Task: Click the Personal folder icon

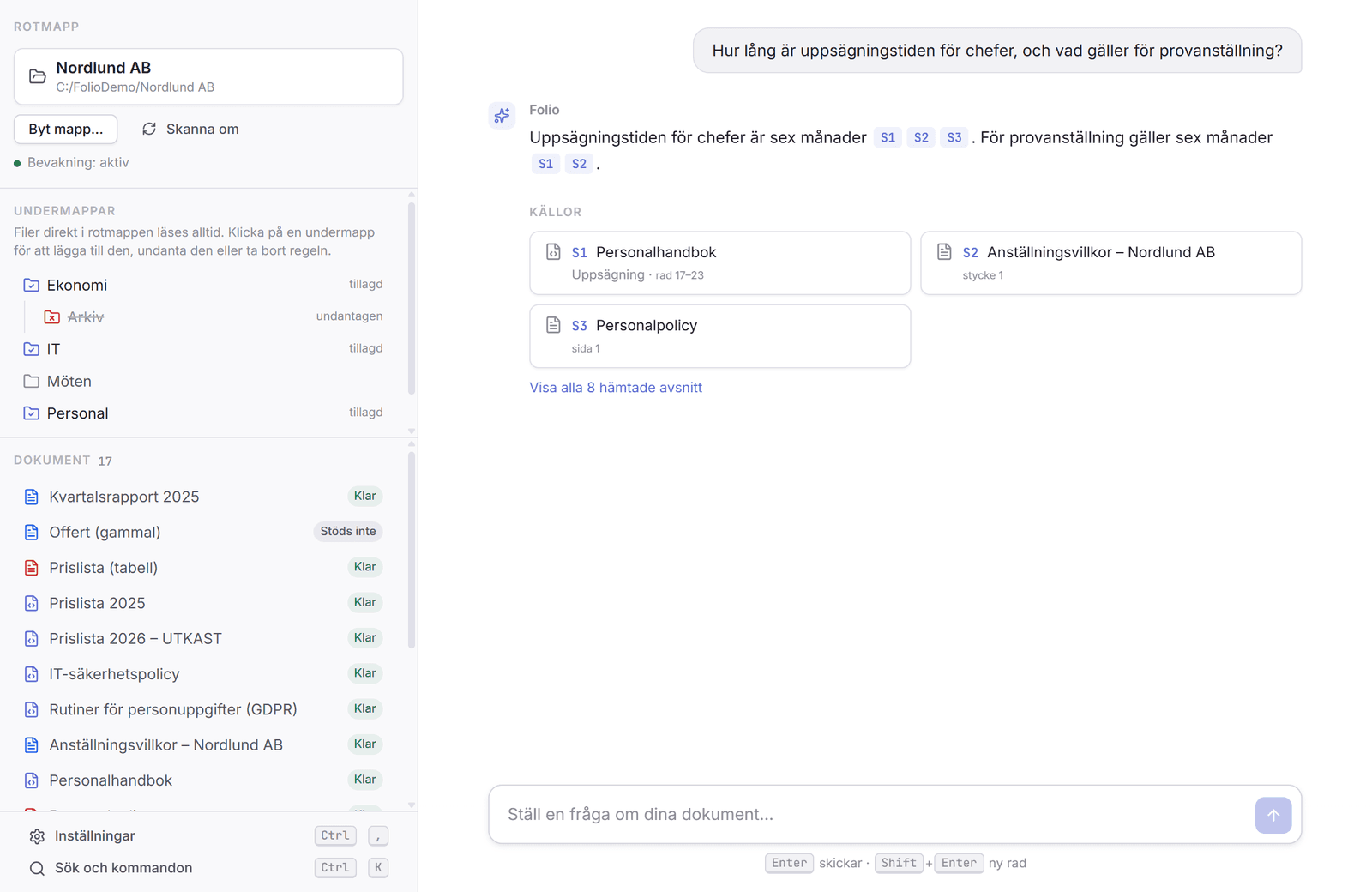Action: [32, 413]
